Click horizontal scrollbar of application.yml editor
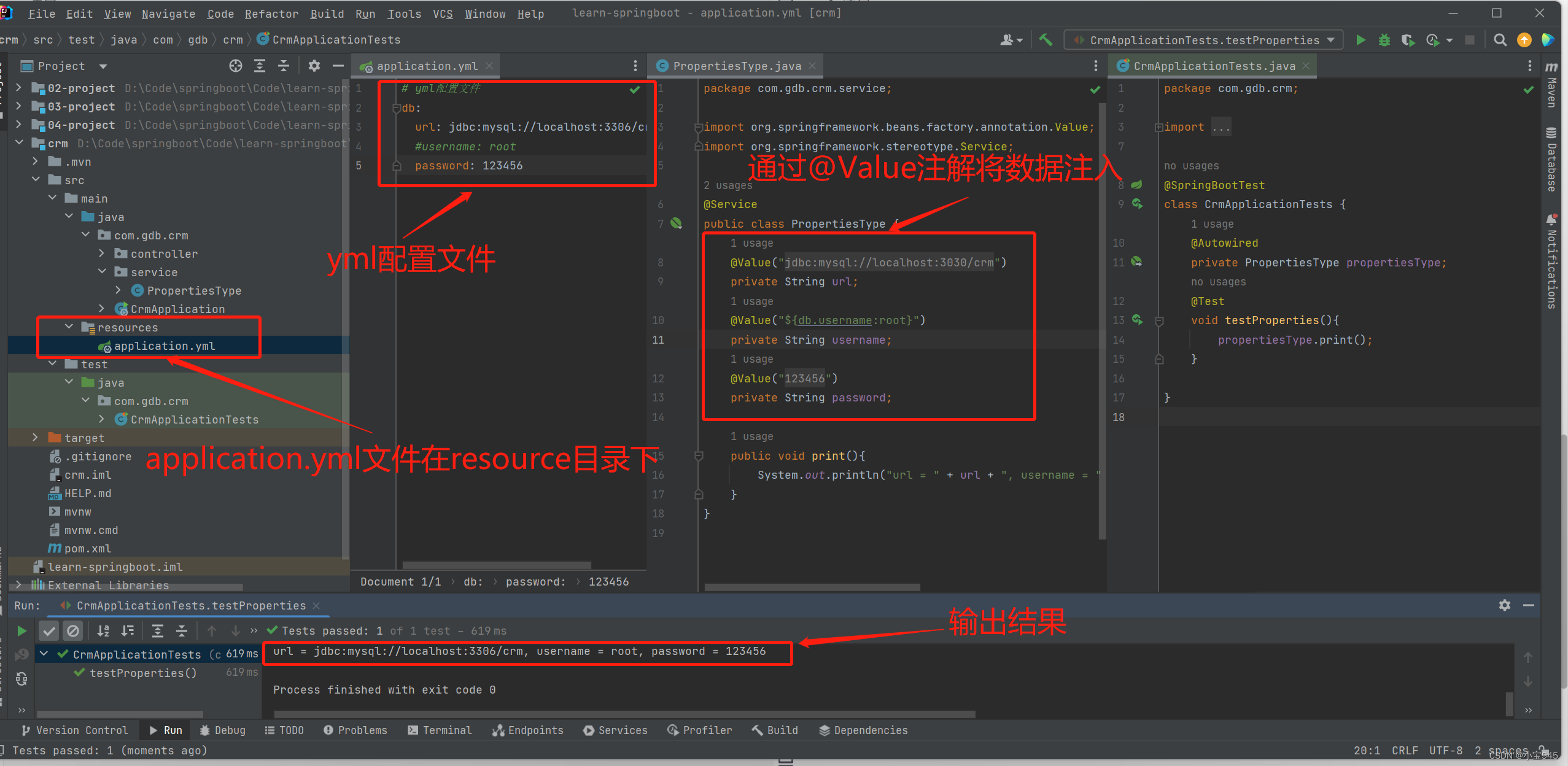 point(496,565)
